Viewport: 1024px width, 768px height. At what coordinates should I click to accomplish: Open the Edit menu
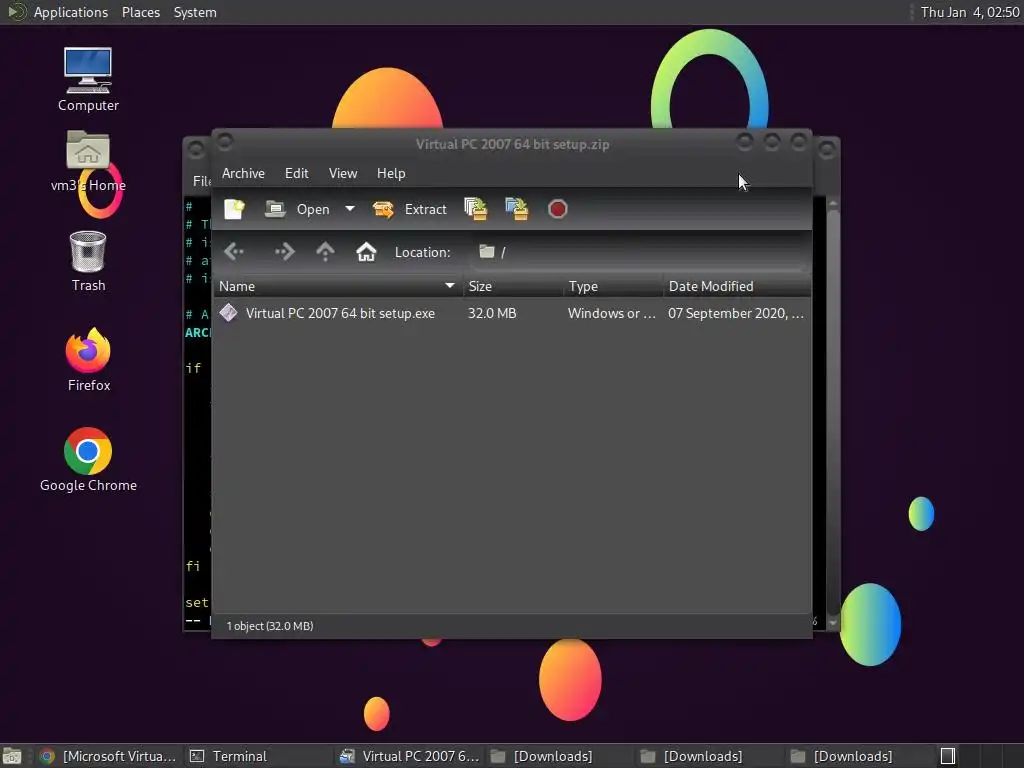[296, 173]
